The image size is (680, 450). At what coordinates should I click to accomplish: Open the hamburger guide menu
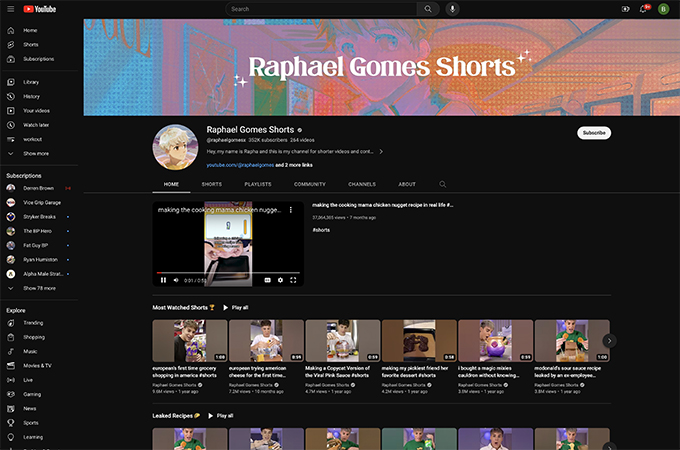11,9
